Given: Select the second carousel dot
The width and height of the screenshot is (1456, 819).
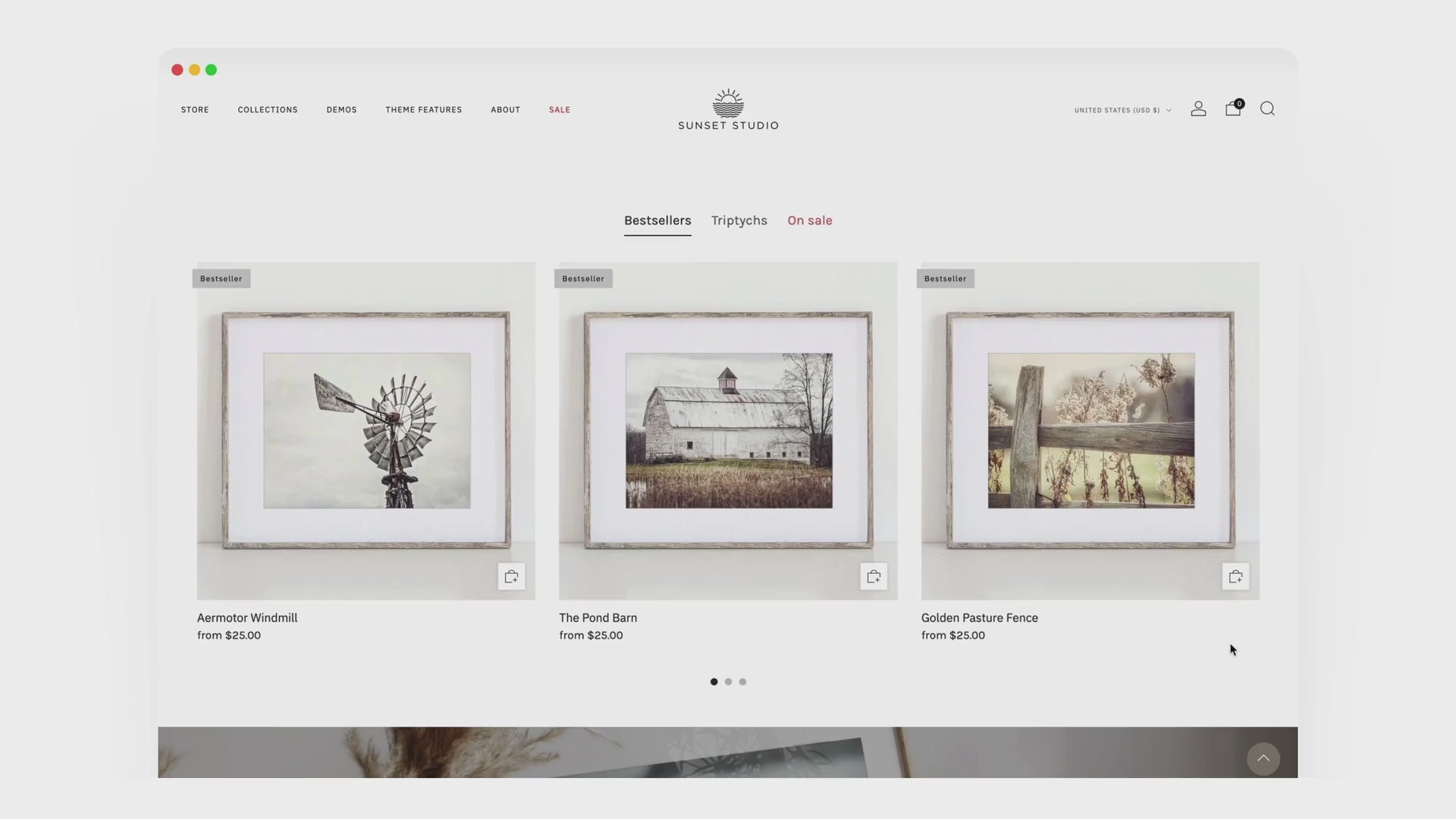Looking at the screenshot, I should 728,682.
